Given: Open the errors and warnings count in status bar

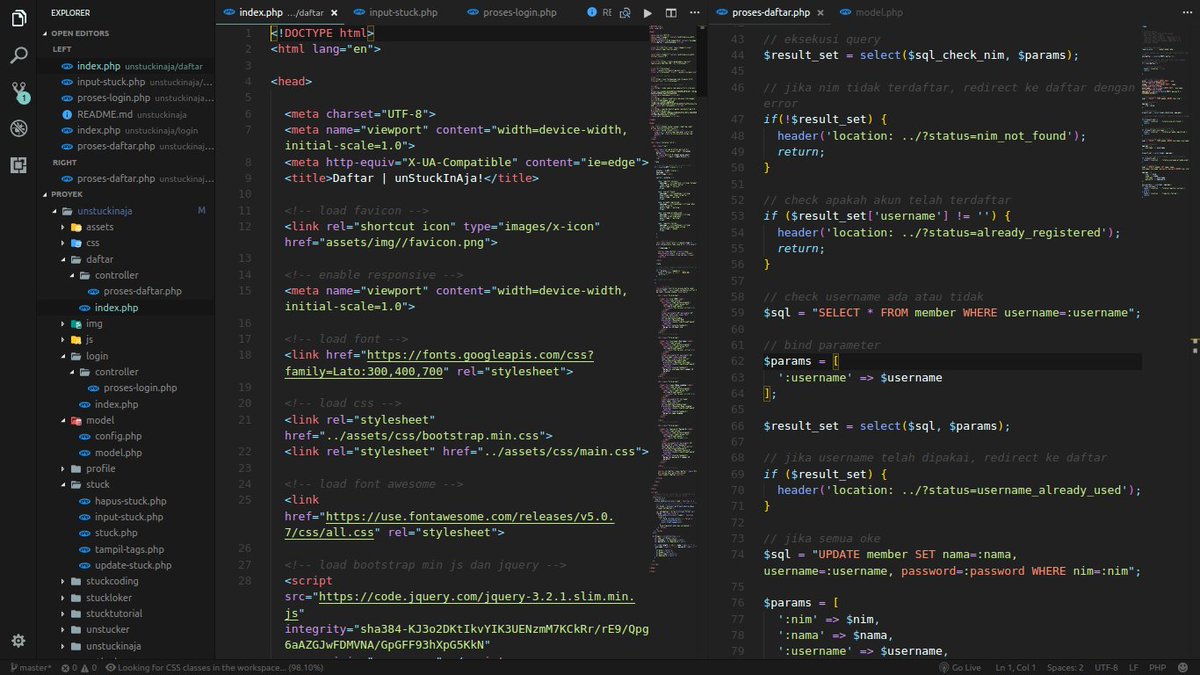Looking at the screenshot, I should 78,667.
